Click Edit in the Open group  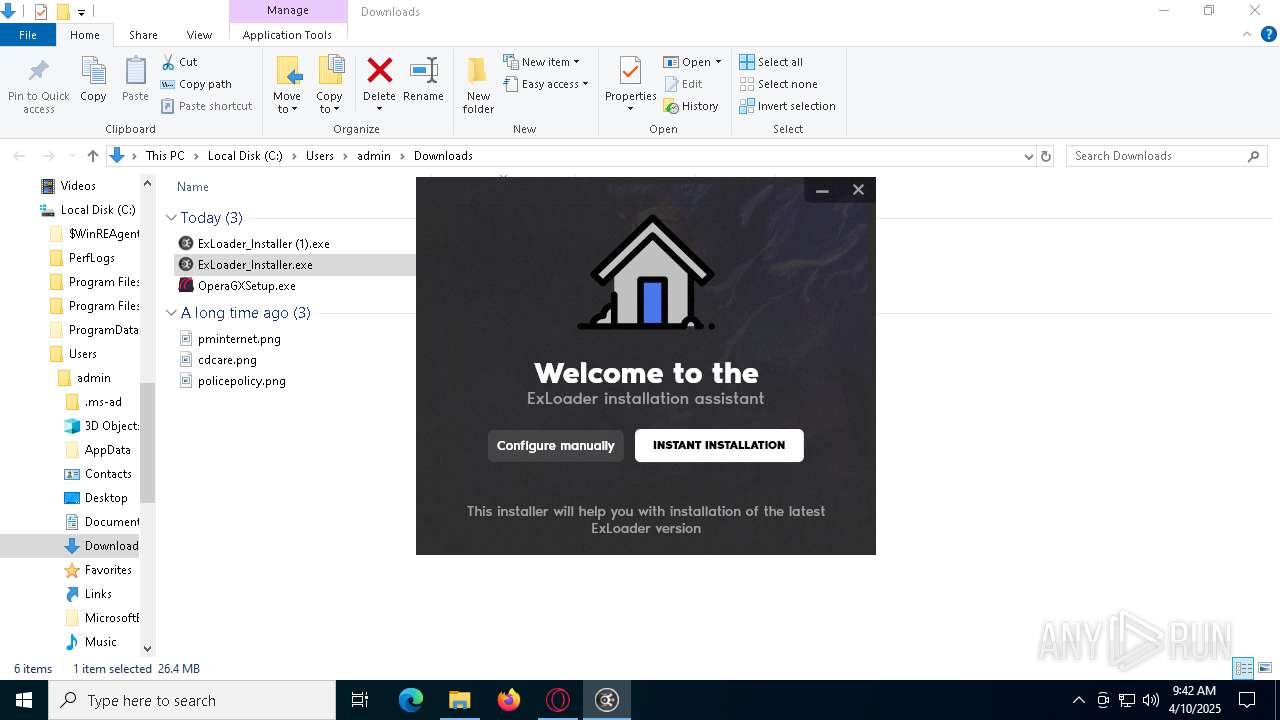click(x=683, y=84)
